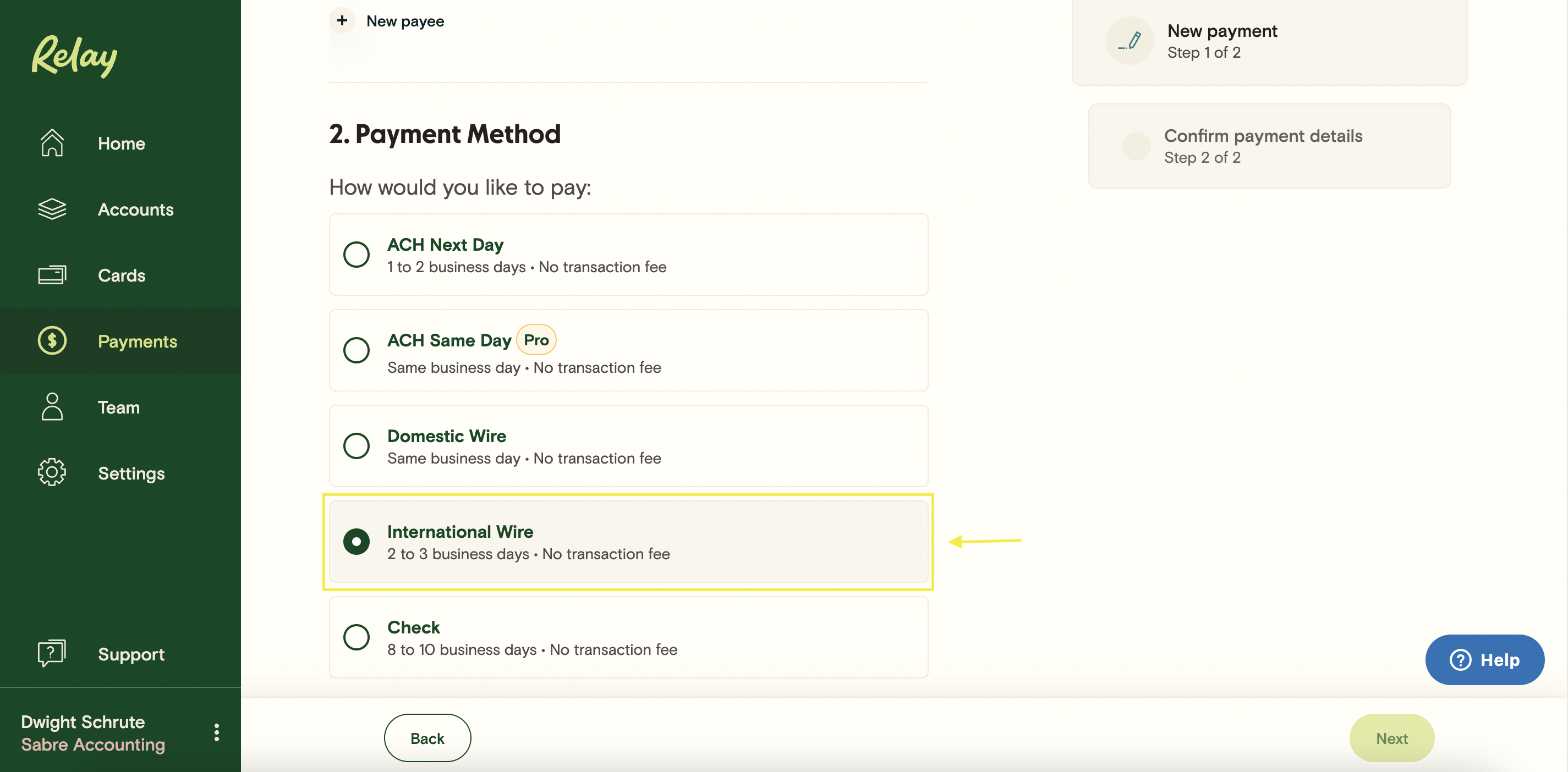Open the Help widget

[x=1484, y=659]
